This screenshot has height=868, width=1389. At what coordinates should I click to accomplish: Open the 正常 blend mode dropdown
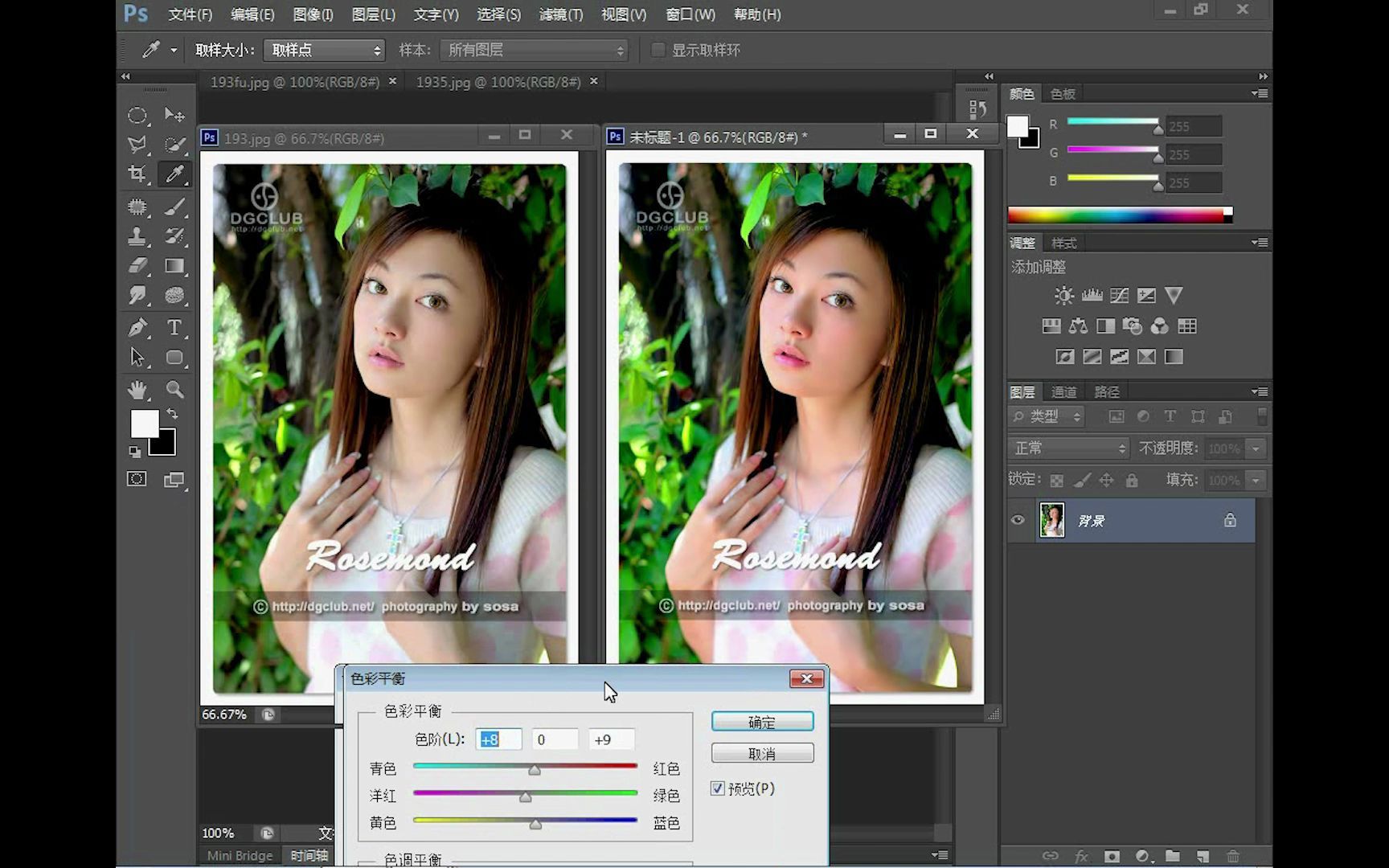click(x=1069, y=448)
